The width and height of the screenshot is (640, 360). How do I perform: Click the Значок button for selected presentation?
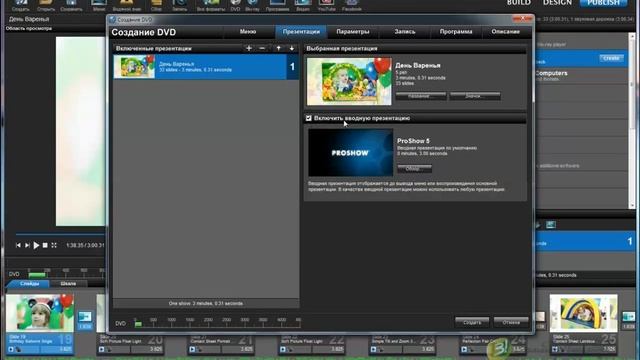point(475,96)
